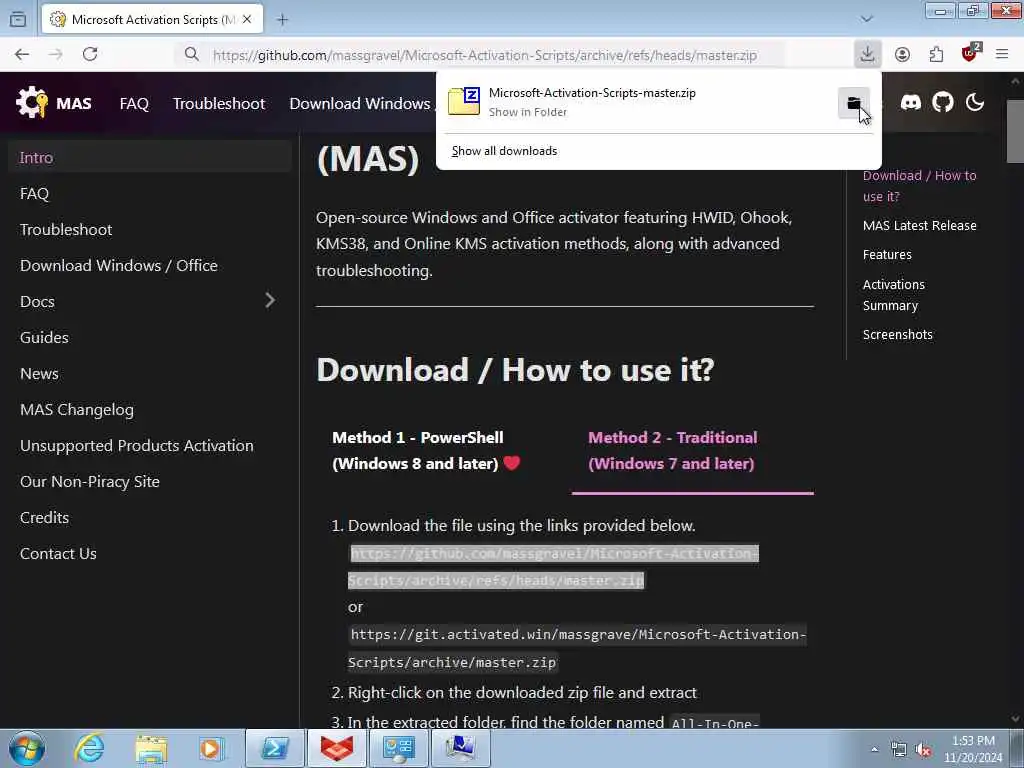1024x768 pixels.
Task: Click the github.com master.zip highlighted link
Action: click(553, 566)
